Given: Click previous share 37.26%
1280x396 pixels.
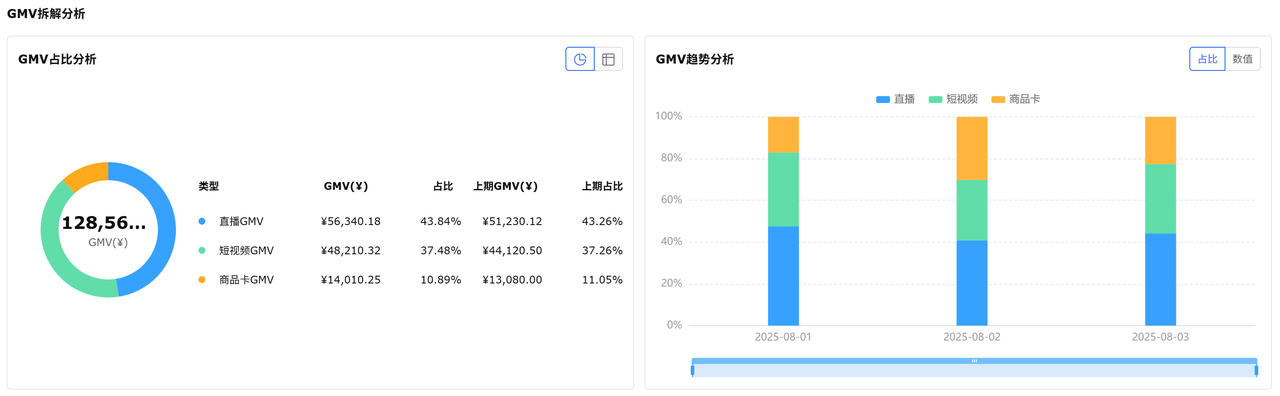Looking at the screenshot, I should point(602,250).
